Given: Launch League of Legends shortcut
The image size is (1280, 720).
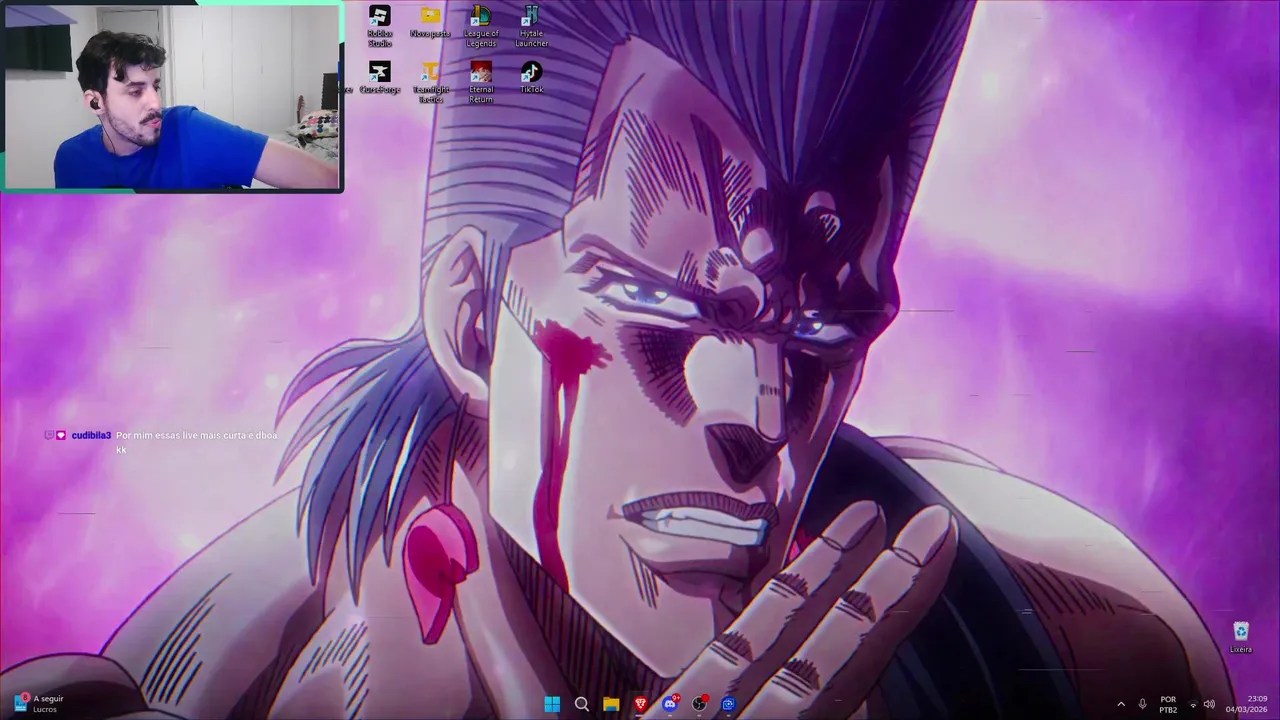Looking at the screenshot, I should tap(481, 26).
